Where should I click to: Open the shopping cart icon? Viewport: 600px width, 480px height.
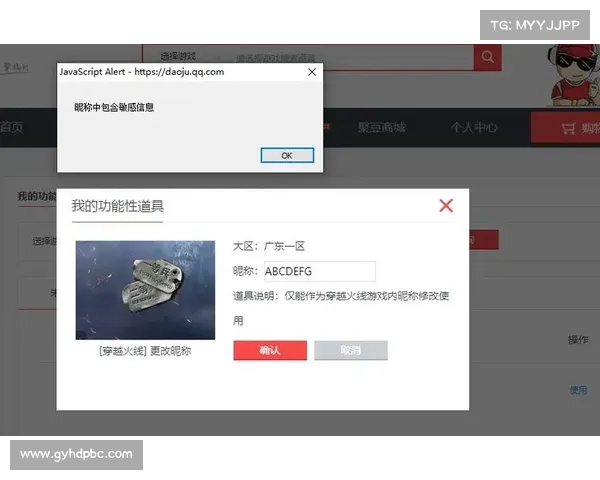click(x=569, y=128)
